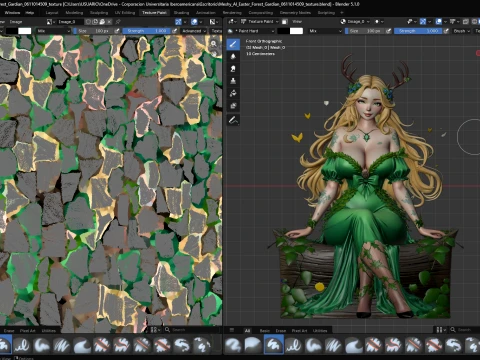This screenshot has height=360, width=480.
Task: Toggle size pressure sensitivity in image editor
Action: (x=117, y=31)
